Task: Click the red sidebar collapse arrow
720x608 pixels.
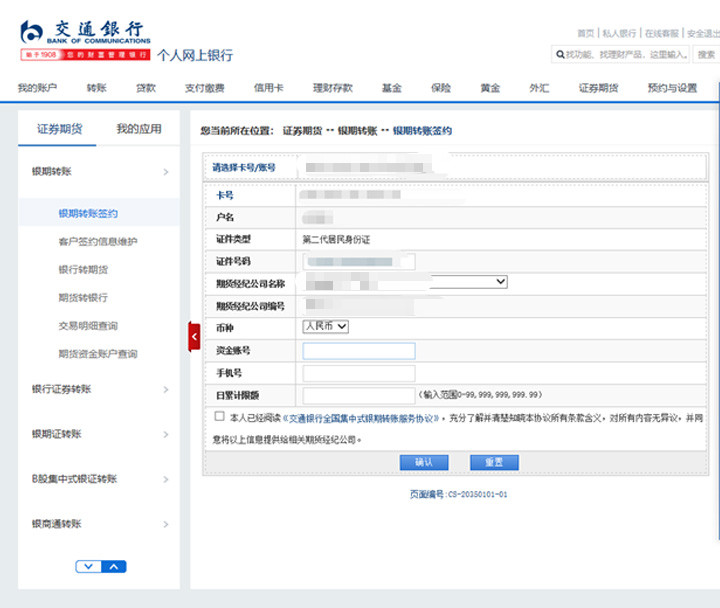Action: (194, 337)
